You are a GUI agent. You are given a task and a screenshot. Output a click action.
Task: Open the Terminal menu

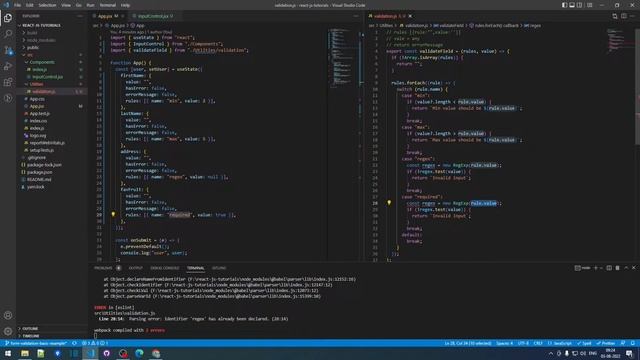coord(108,5)
